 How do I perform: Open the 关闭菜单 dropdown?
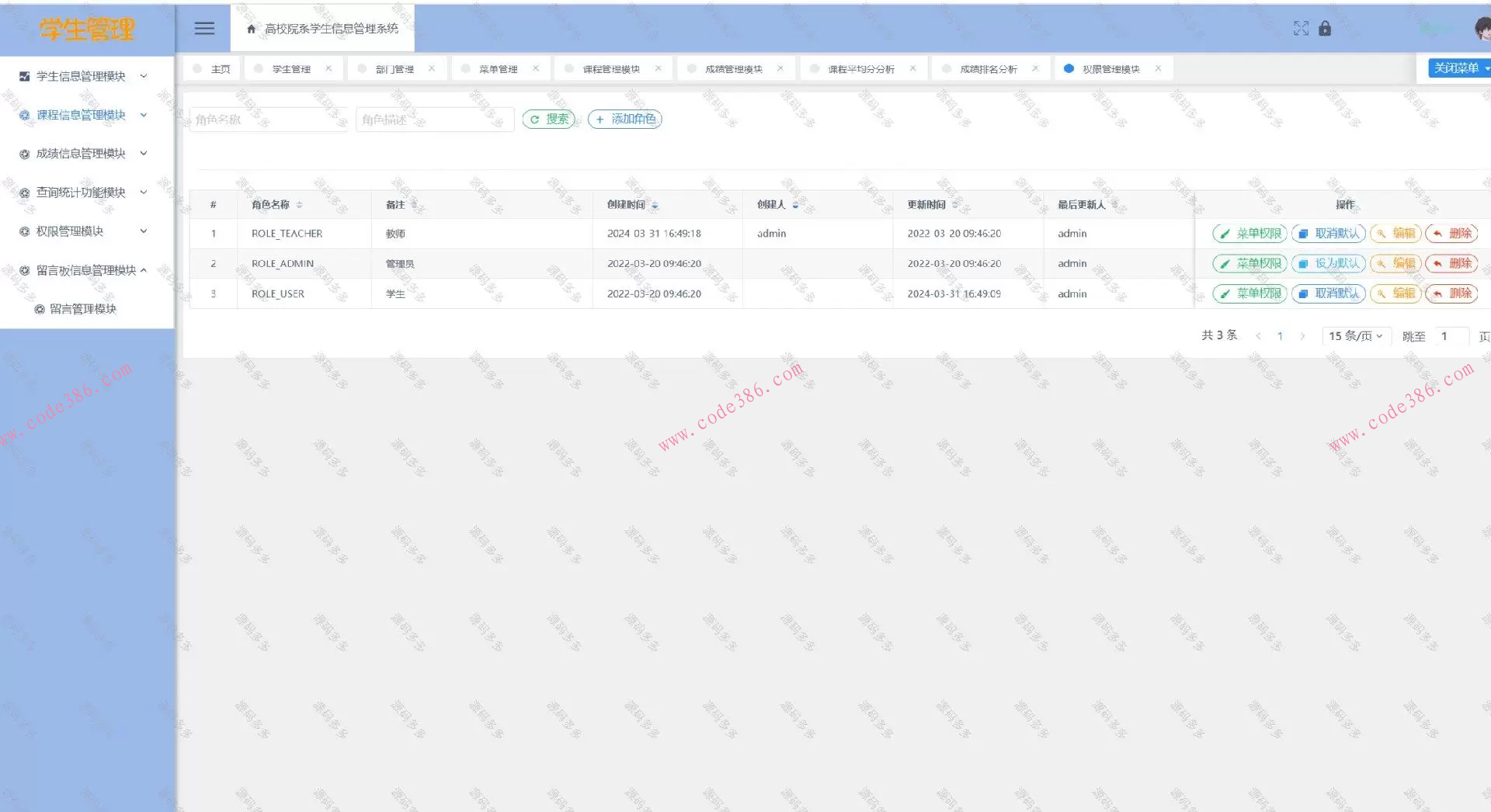pyautogui.click(x=1460, y=68)
